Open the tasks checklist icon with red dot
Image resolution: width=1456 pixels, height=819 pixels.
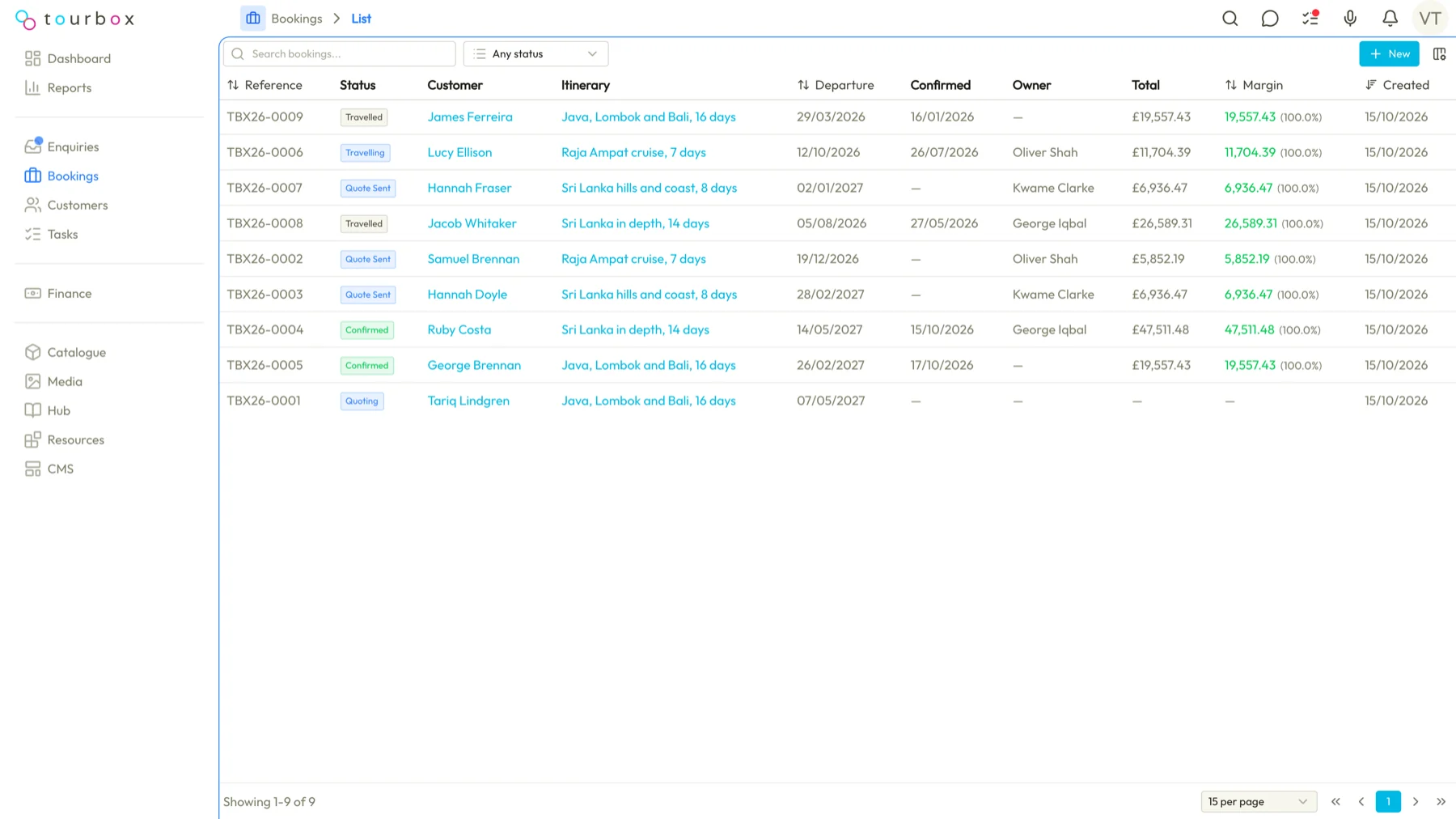1310,19
